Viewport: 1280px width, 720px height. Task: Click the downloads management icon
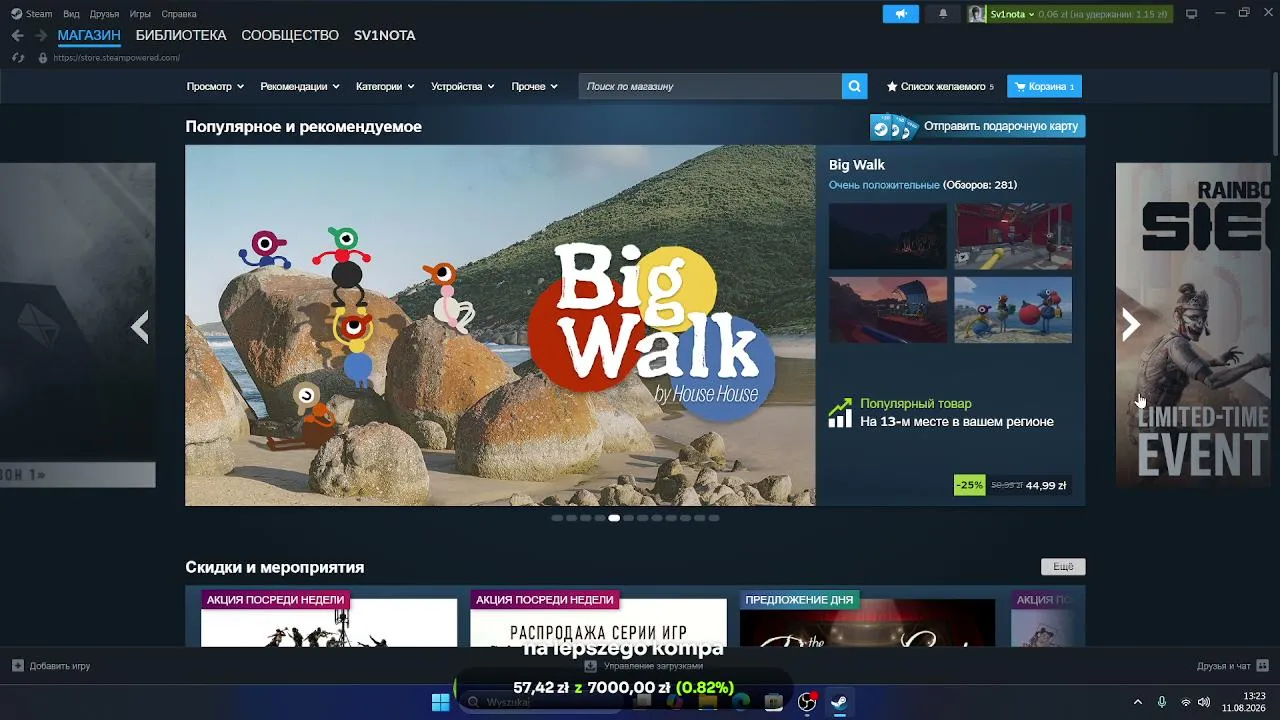591,666
